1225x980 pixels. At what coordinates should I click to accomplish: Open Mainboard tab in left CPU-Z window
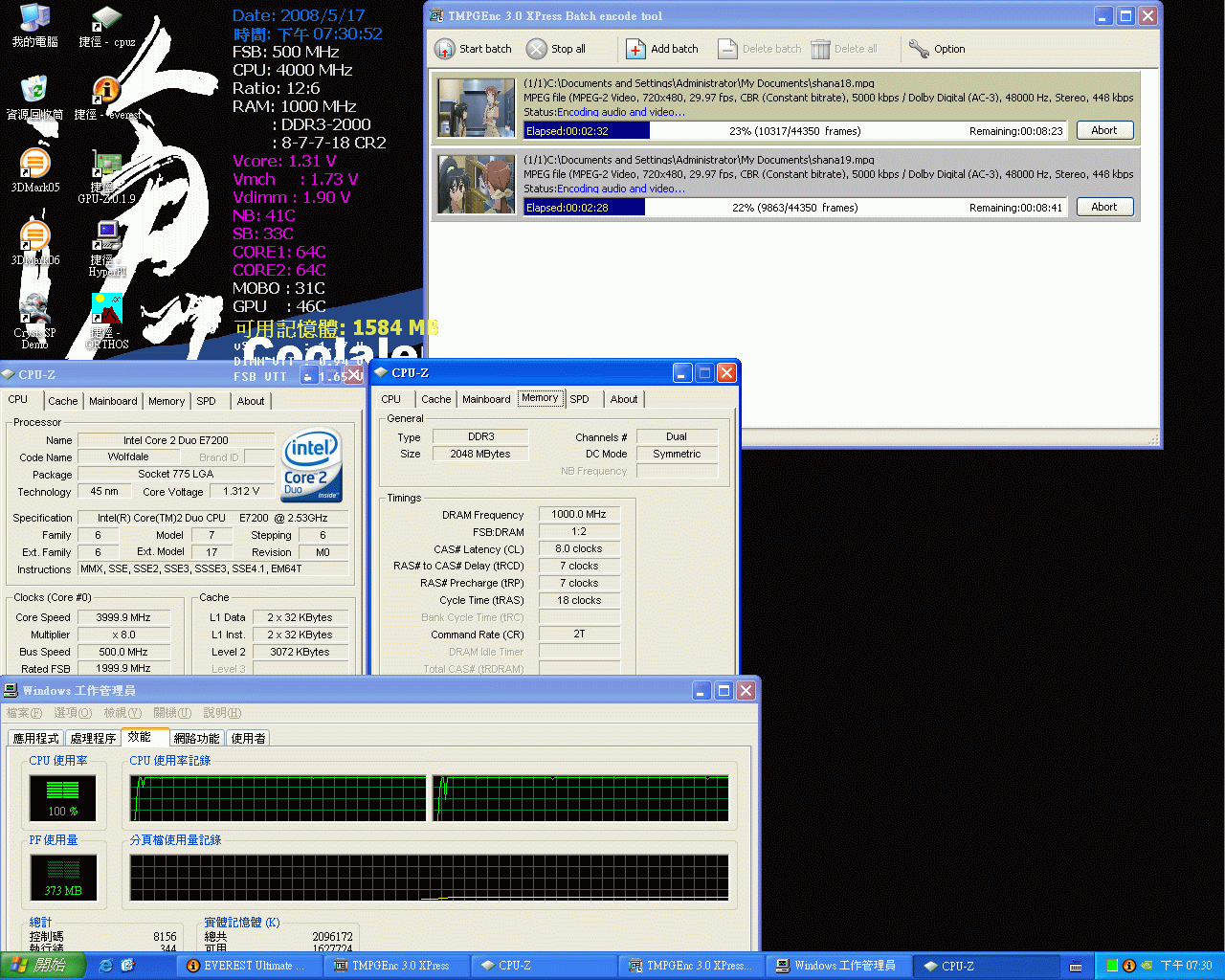coord(113,401)
